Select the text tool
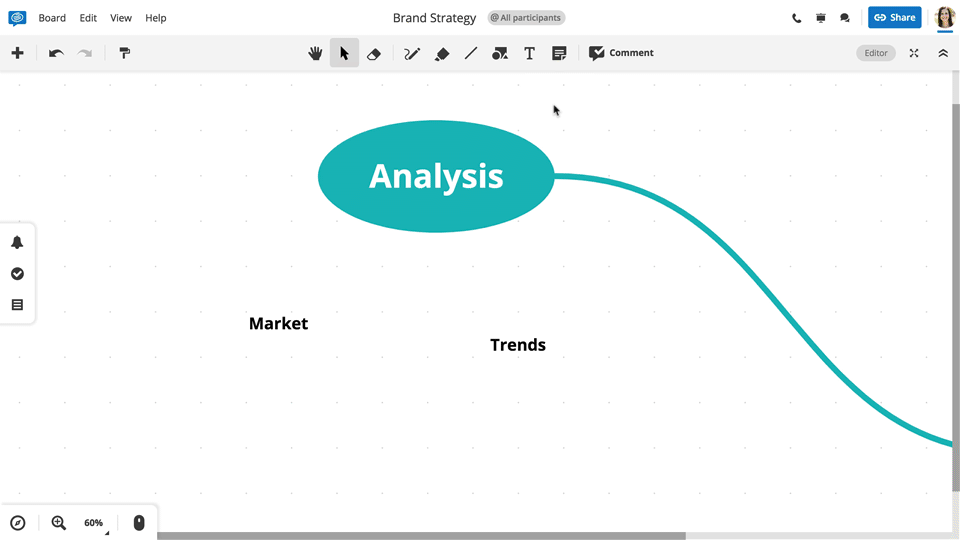This screenshot has width=960, height=540. [530, 54]
